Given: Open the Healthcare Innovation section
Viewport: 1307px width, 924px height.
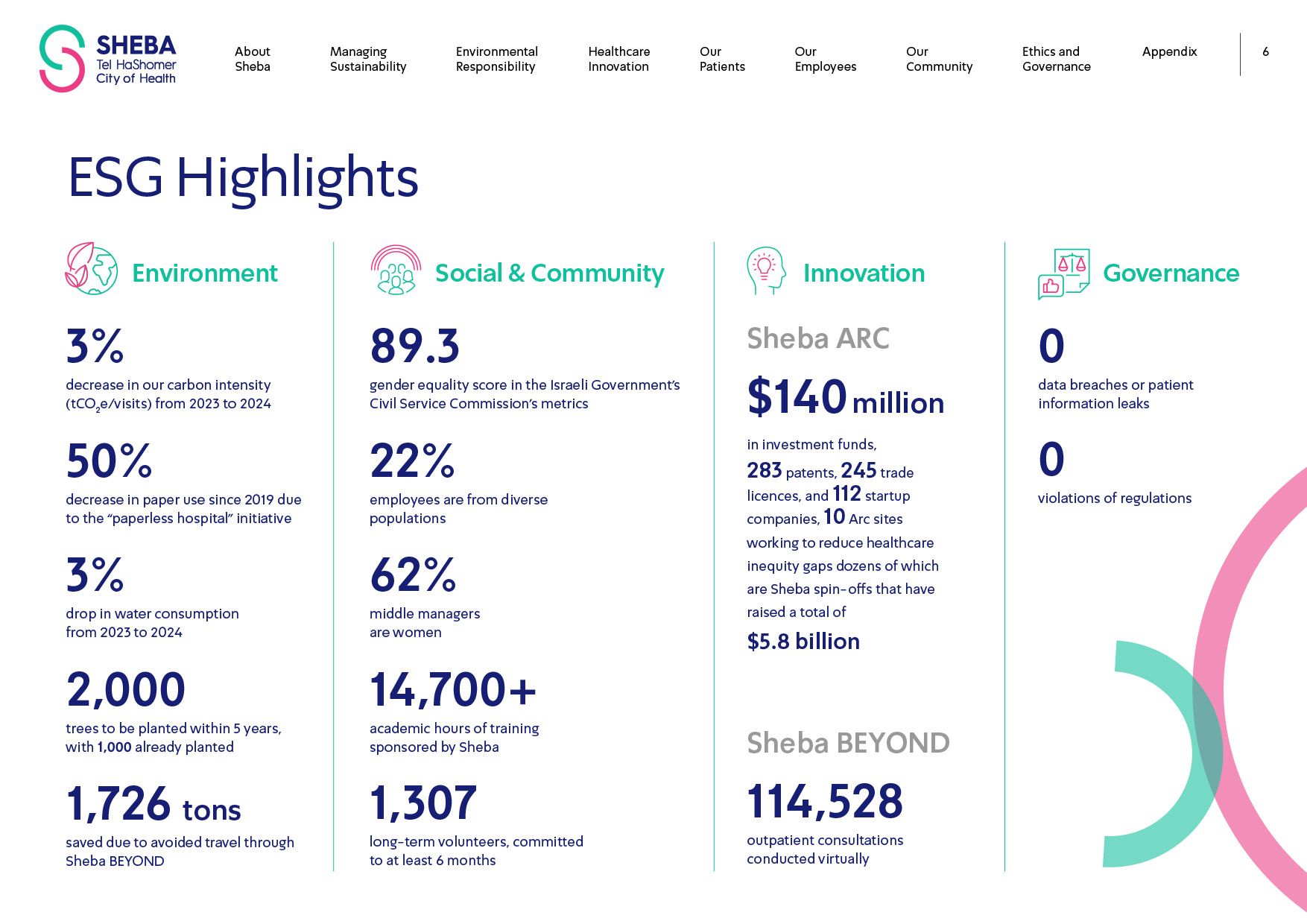Looking at the screenshot, I should click(x=618, y=59).
